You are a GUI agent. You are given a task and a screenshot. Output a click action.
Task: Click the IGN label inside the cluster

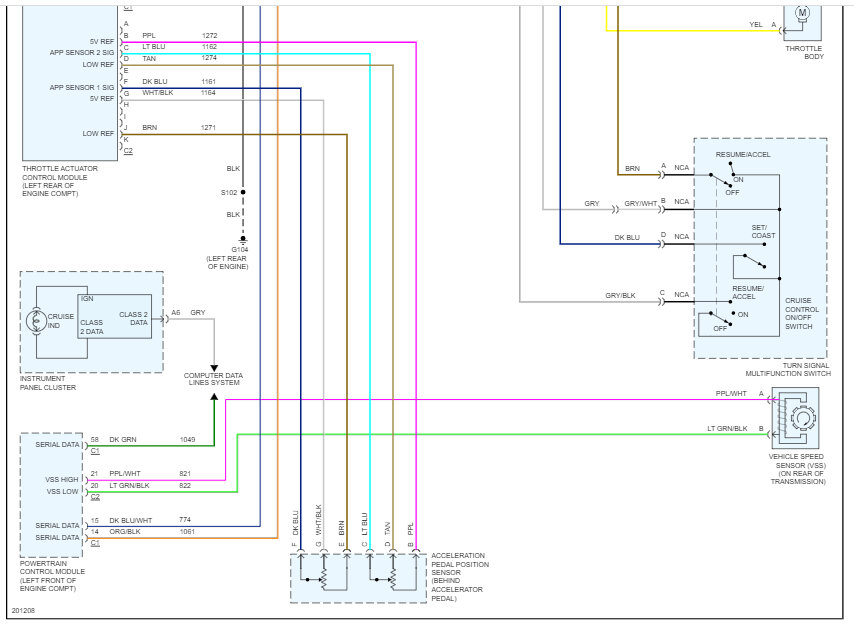coord(87,298)
